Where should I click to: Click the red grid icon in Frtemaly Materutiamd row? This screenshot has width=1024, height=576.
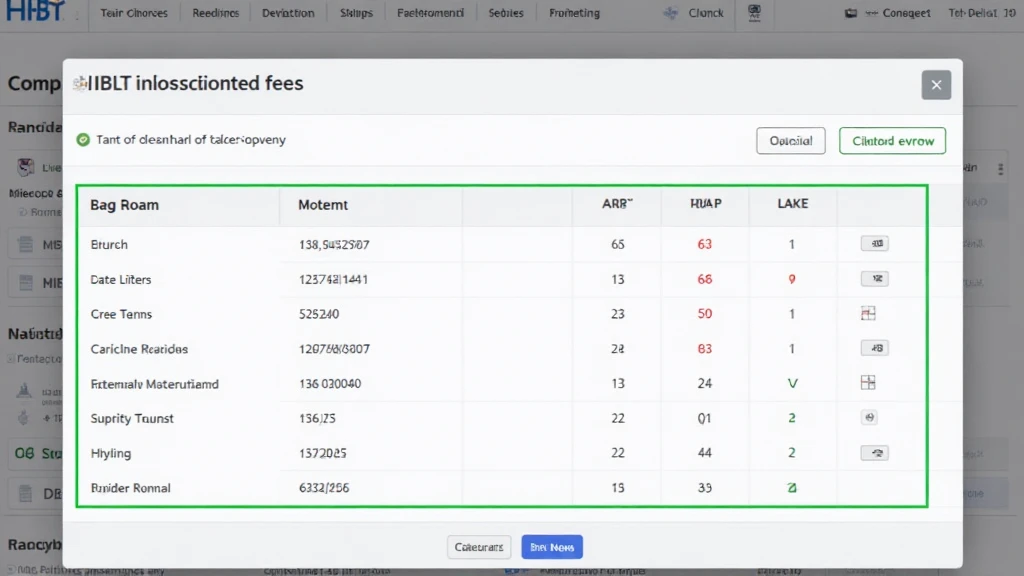pyautogui.click(x=868, y=383)
